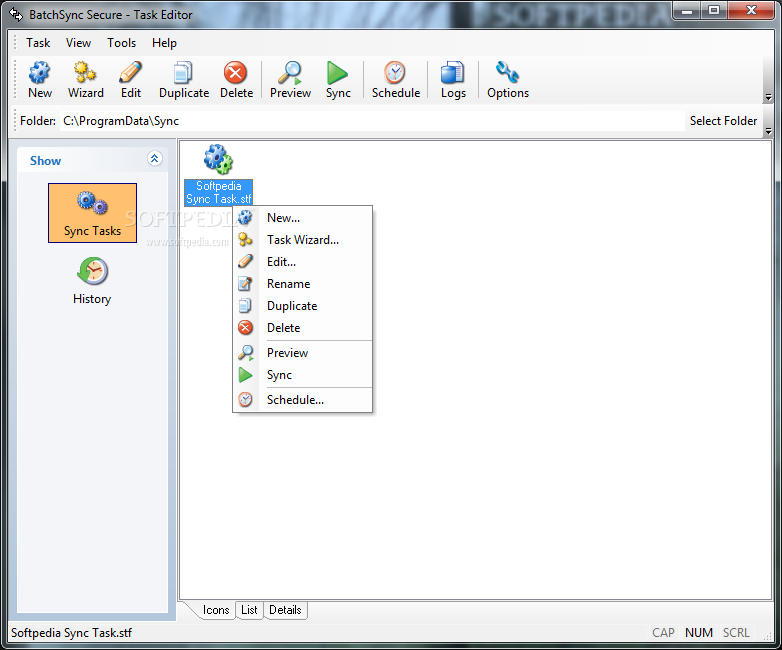The image size is (782, 650).
Task: Click the status bar file name text
Action: (71, 633)
